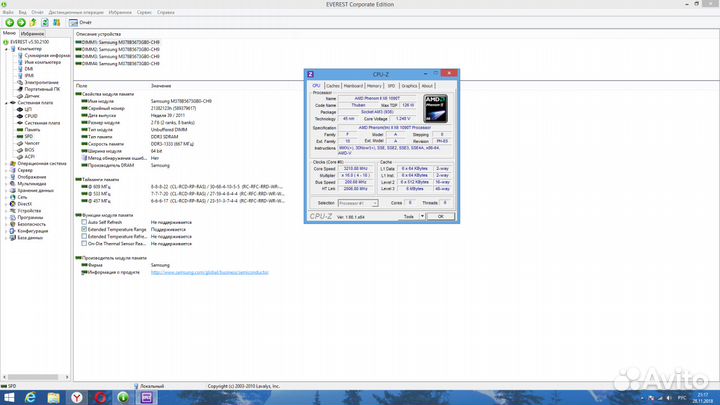
Task: Click the Безопасность shield icon
Action: pos(13,224)
